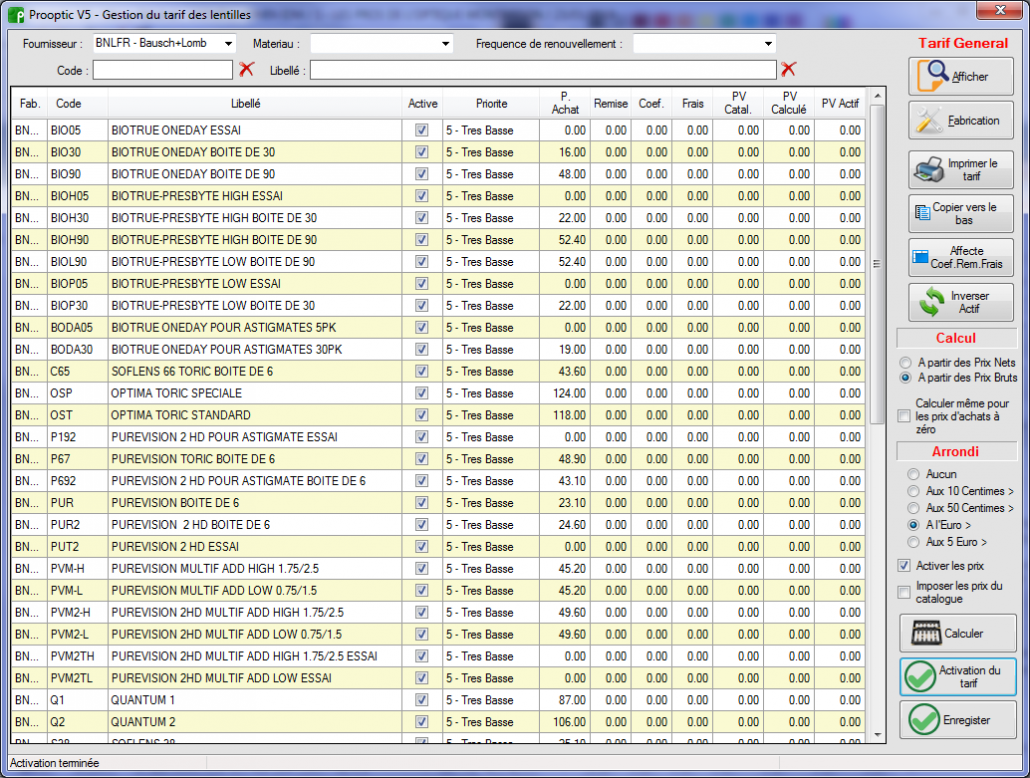Toggle Activer les prix checkbox
1030x778 pixels.
point(904,566)
